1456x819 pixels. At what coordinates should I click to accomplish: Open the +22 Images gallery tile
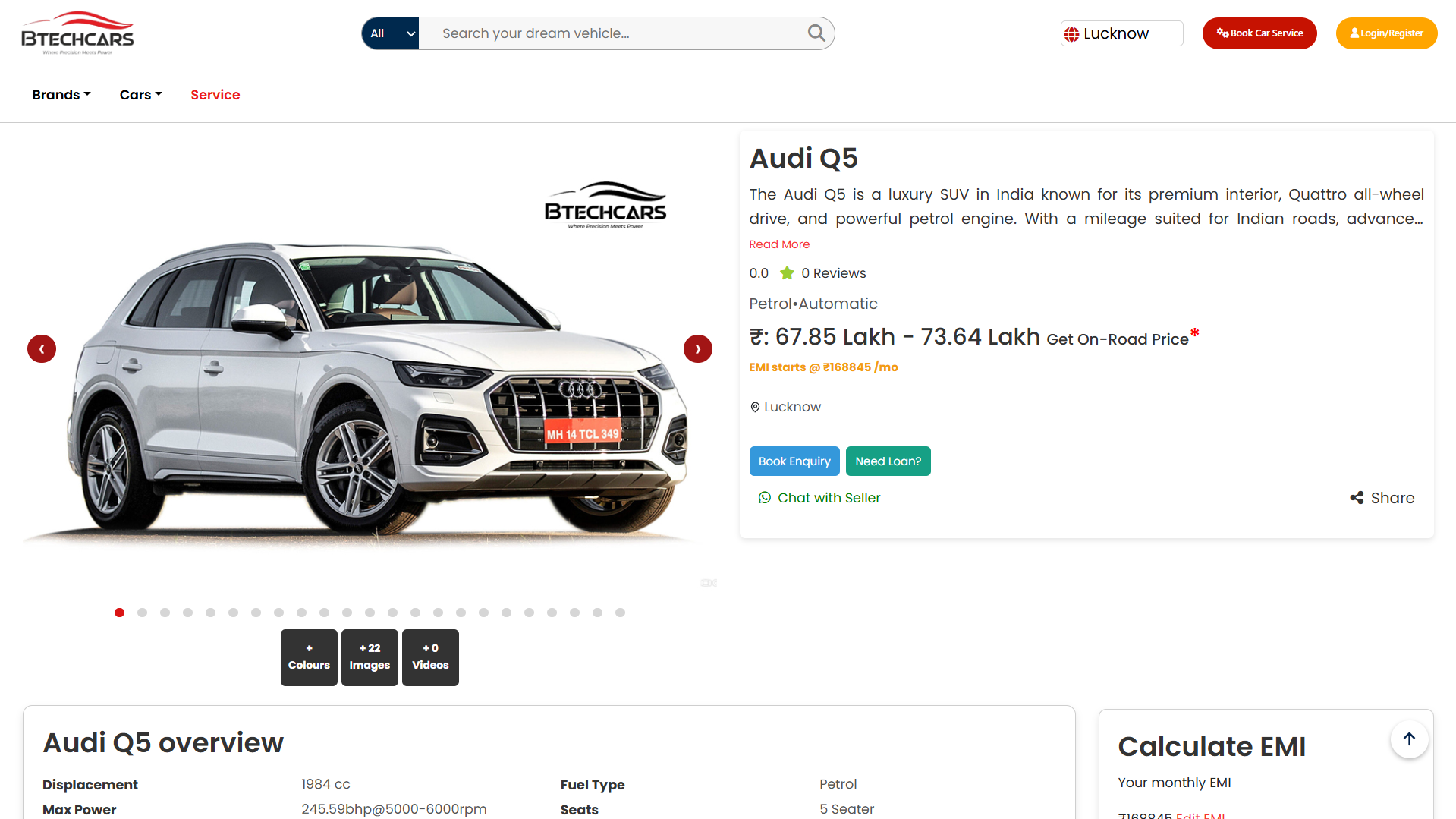click(x=370, y=657)
